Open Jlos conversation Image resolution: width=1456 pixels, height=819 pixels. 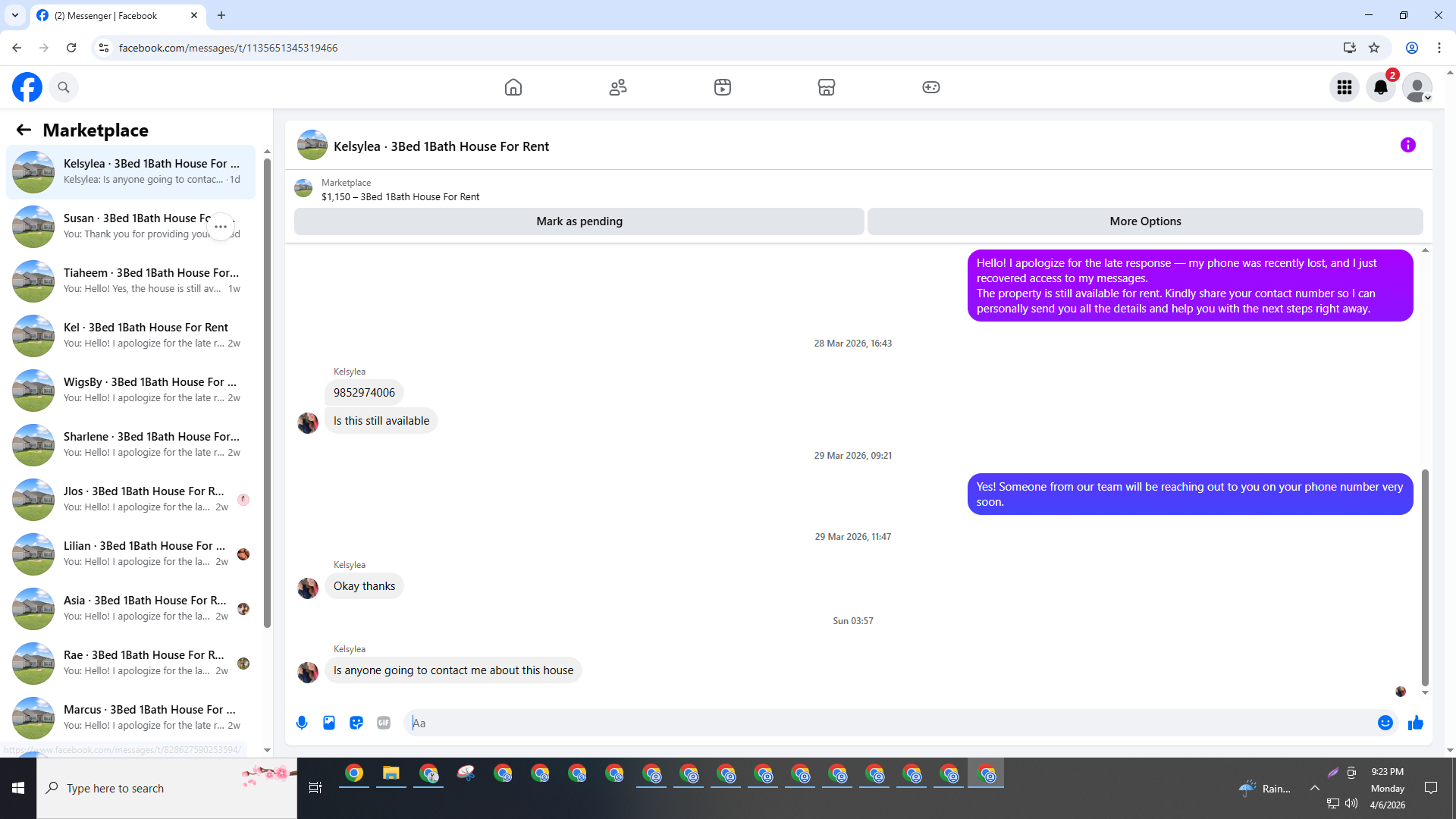(x=130, y=500)
